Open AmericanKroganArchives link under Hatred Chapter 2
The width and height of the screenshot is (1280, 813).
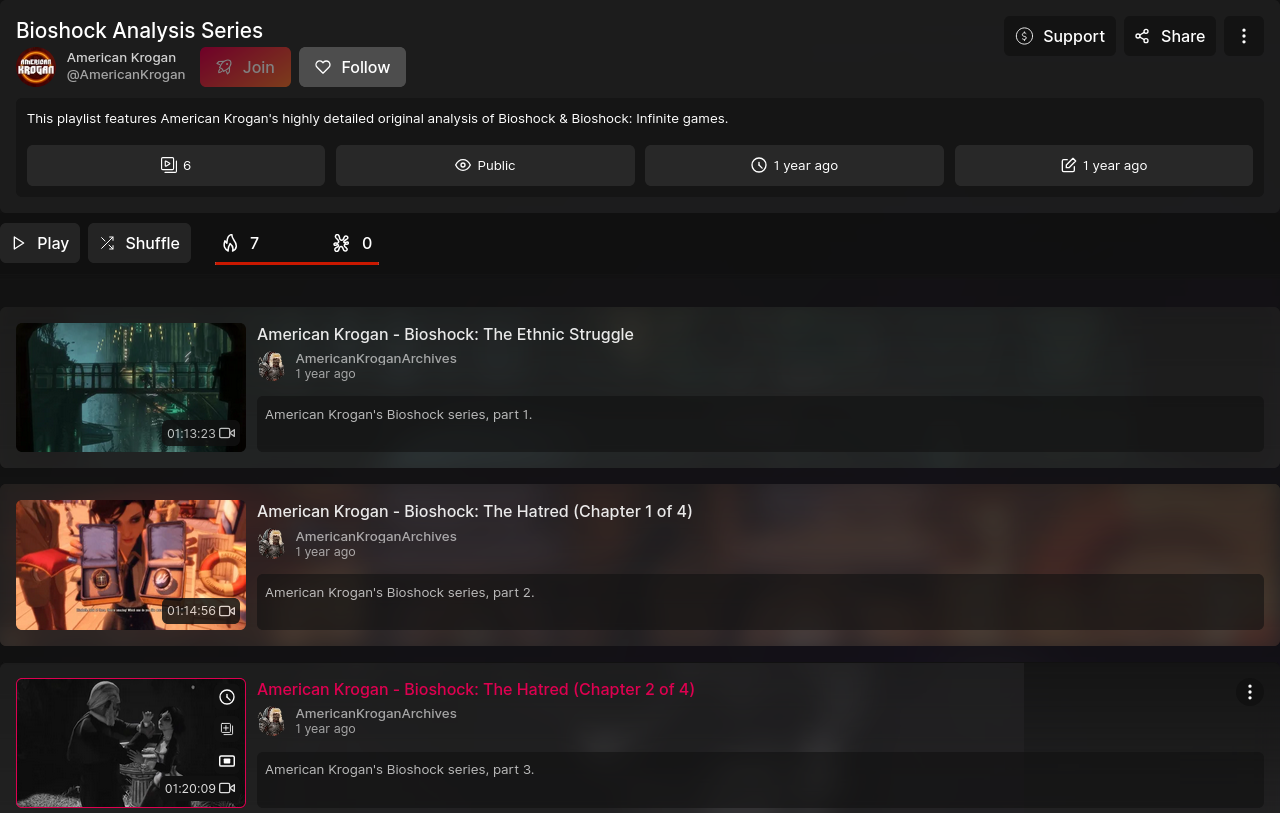click(x=376, y=714)
